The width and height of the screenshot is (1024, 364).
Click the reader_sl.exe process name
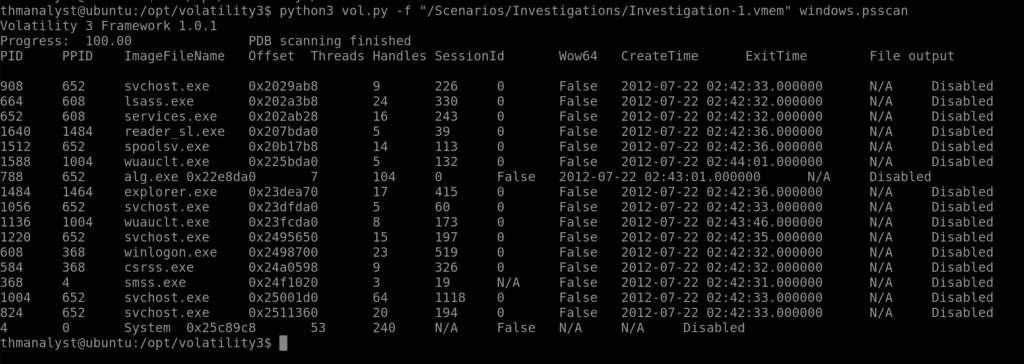174,131
